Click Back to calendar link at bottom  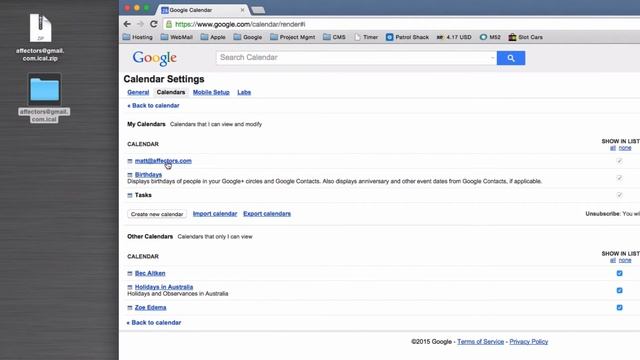pyautogui.click(x=153, y=322)
